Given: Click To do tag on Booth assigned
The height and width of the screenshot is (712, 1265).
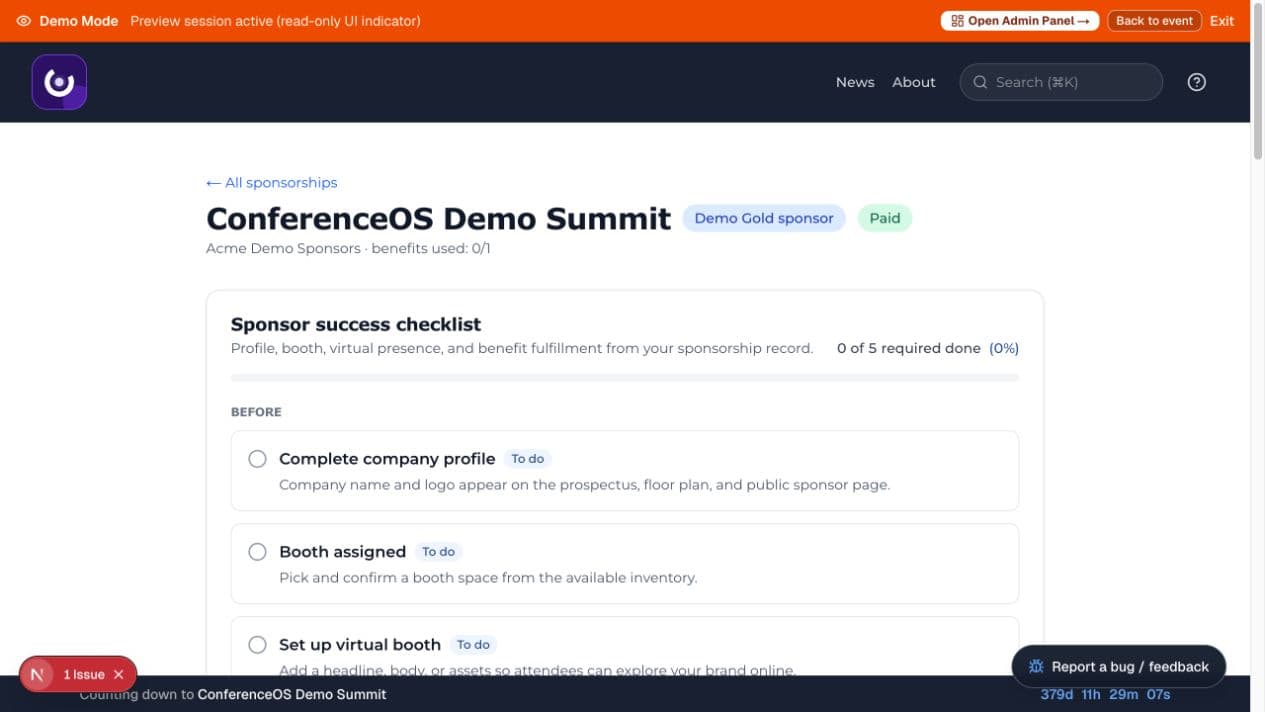Looking at the screenshot, I should coord(438,552).
